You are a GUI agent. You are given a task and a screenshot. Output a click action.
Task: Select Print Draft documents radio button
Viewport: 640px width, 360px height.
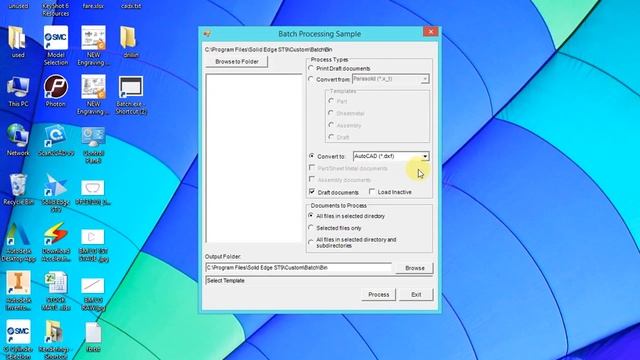pyautogui.click(x=311, y=68)
